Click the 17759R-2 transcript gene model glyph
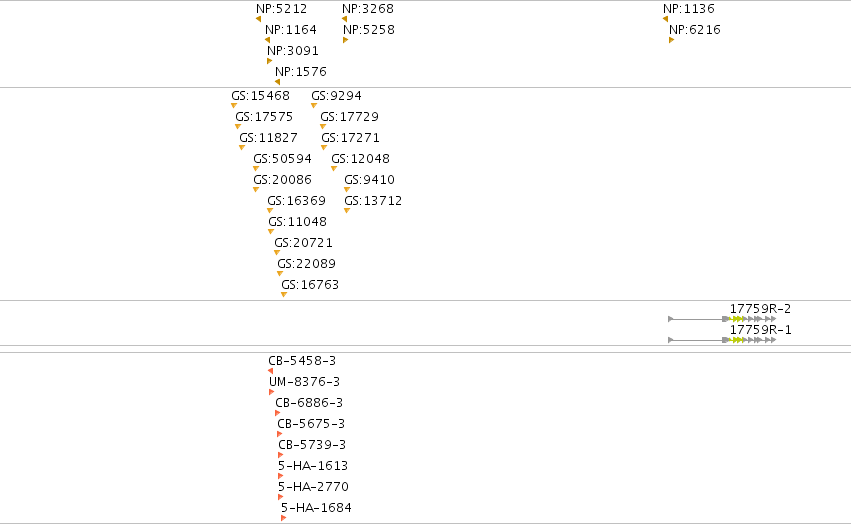The width and height of the screenshot is (851, 524). pyautogui.click(x=722, y=319)
